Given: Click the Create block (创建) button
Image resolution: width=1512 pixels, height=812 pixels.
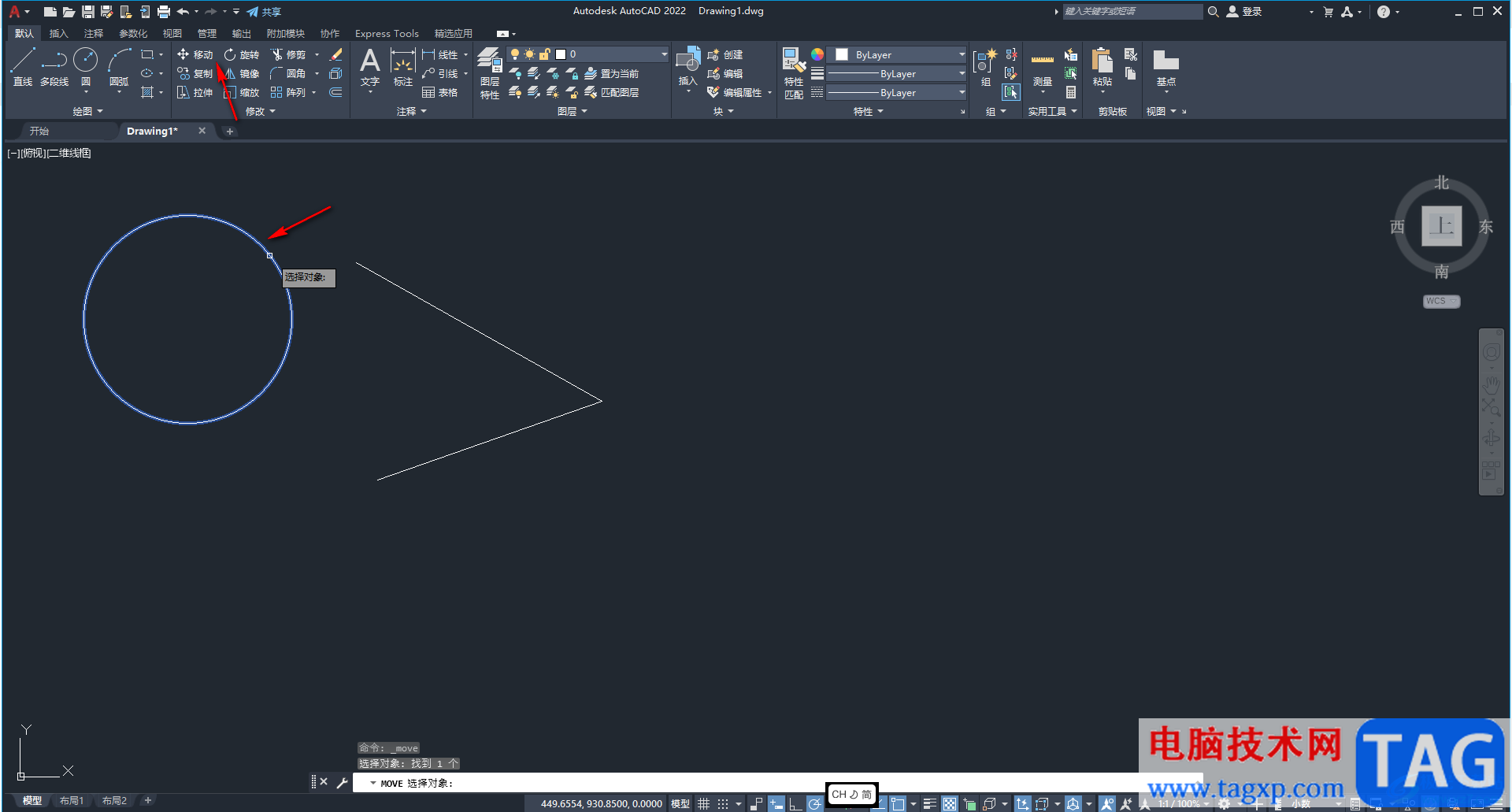Looking at the screenshot, I should 725,54.
